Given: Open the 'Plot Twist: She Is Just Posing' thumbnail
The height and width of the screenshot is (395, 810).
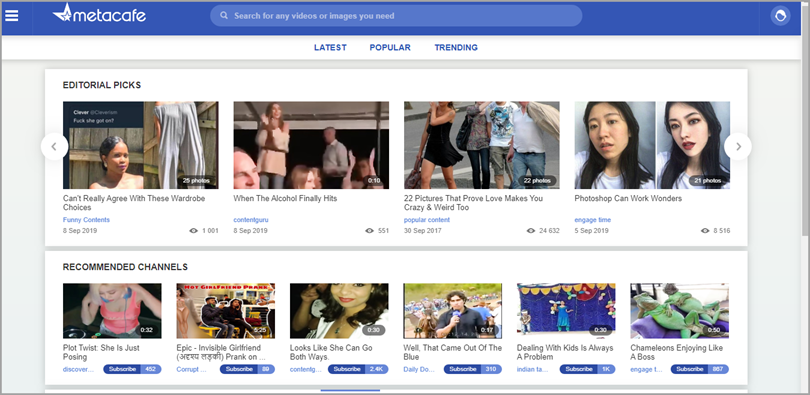Looking at the screenshot, I should pyautogui.click(x=112, y=311).
